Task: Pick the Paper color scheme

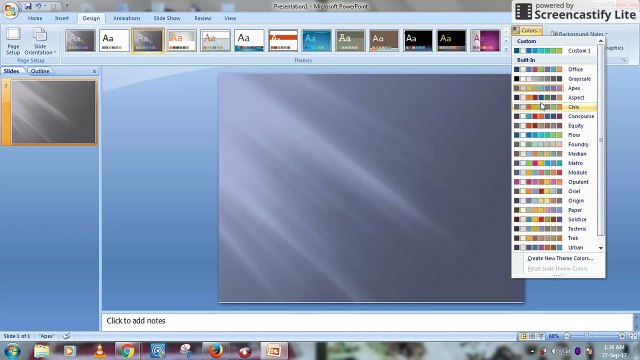Action: (554, 210)
